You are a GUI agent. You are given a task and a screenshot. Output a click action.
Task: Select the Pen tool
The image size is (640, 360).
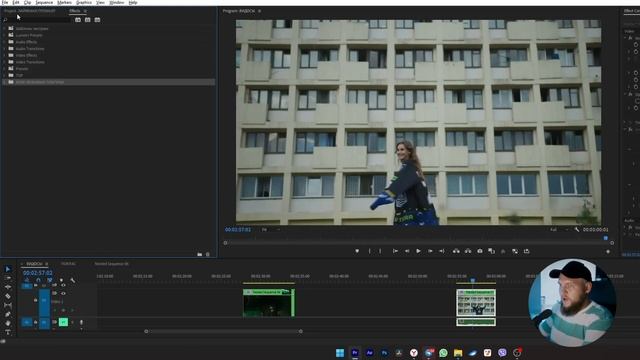8,314
